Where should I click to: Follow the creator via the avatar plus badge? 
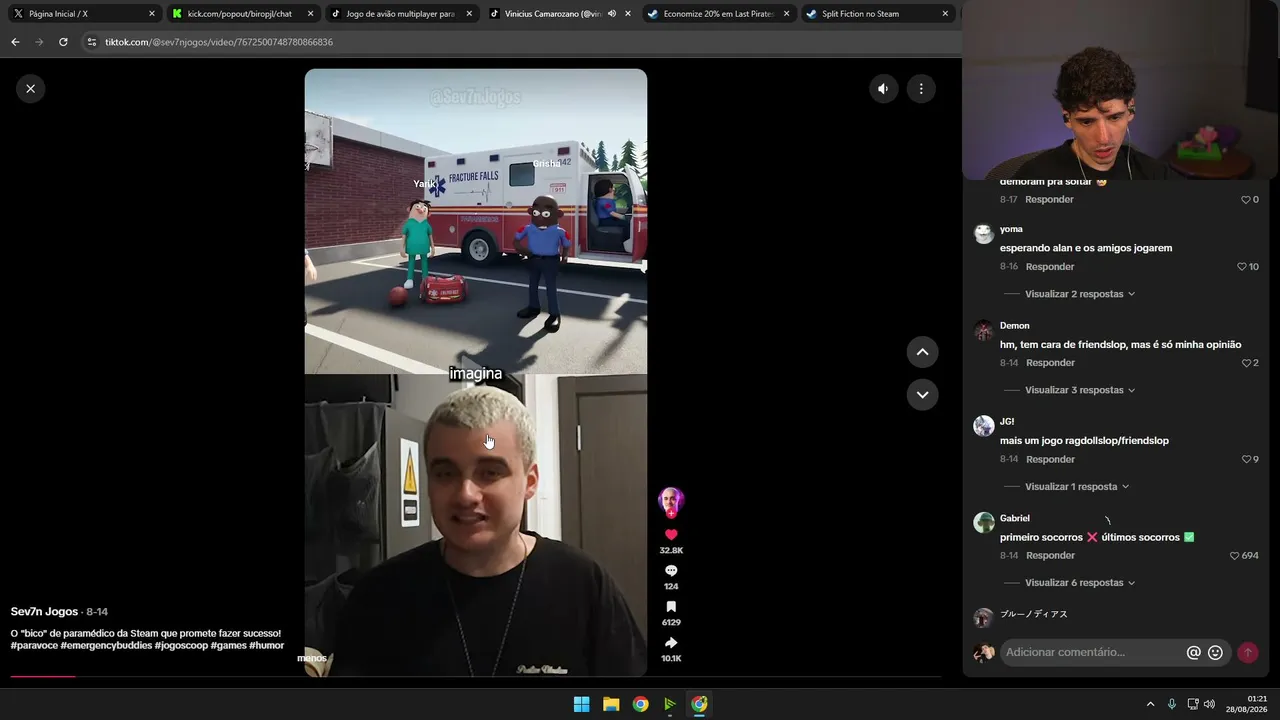point(671,514)
